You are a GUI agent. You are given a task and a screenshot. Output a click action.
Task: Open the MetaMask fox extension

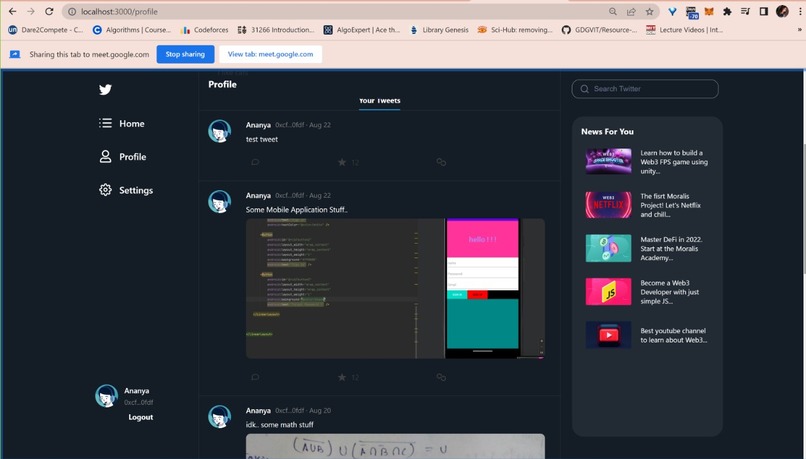coord(709,11)
